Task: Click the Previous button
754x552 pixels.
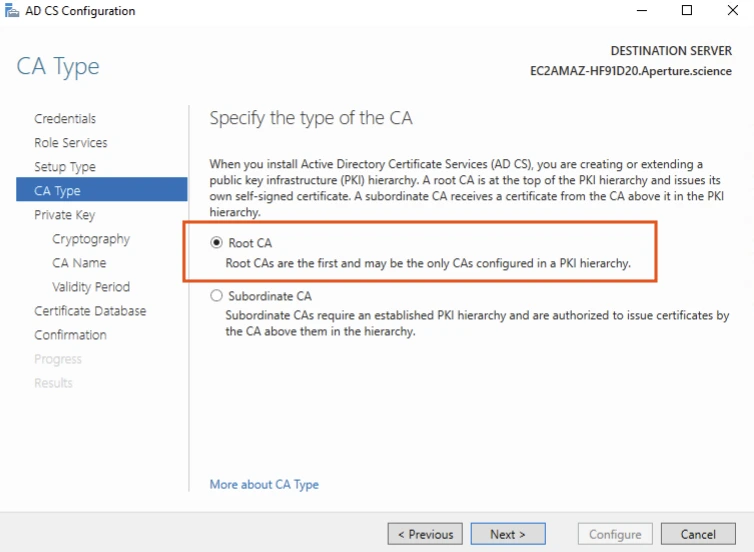Action: [x=425, y=534]
